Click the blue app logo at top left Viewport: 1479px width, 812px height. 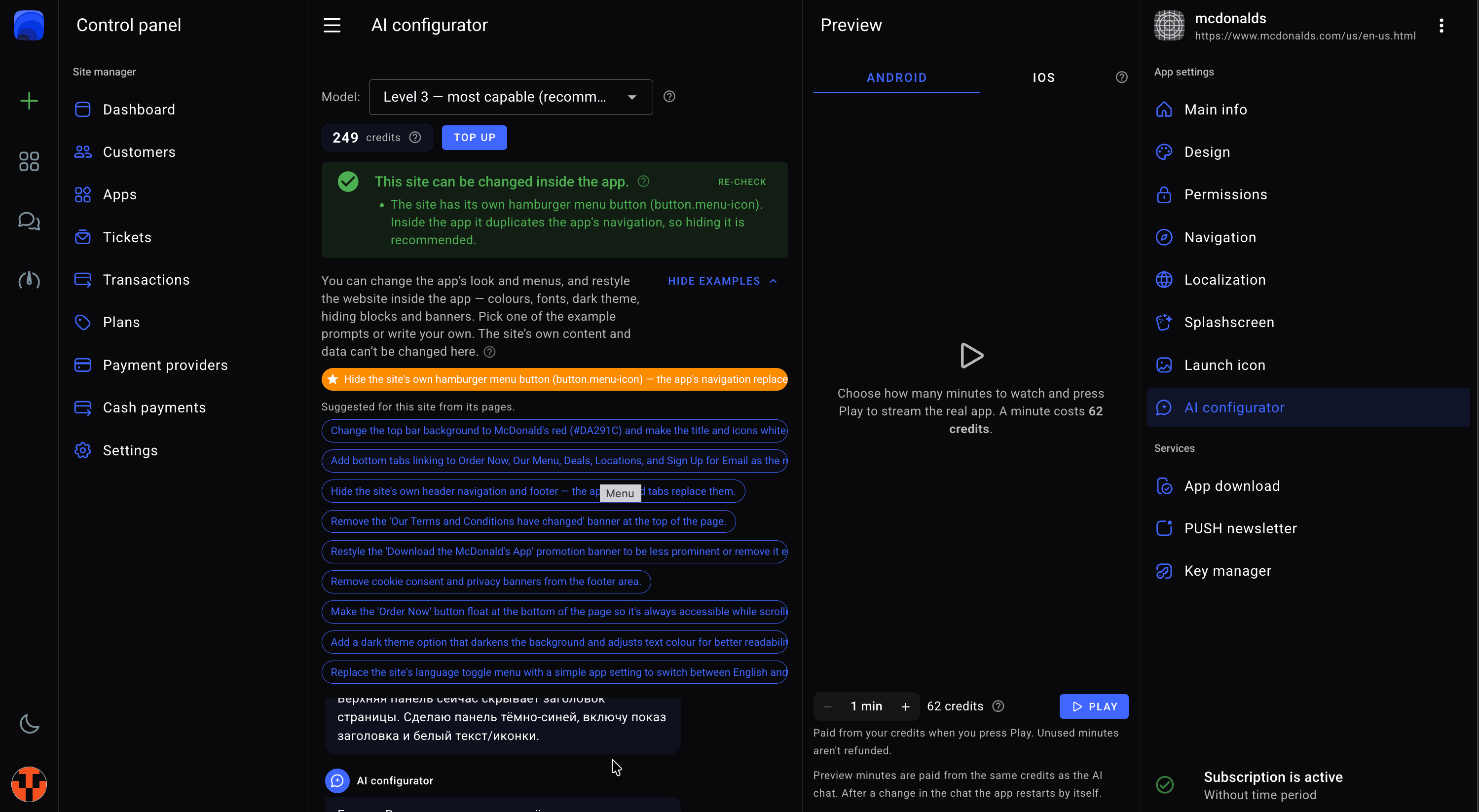click(29, 25)
